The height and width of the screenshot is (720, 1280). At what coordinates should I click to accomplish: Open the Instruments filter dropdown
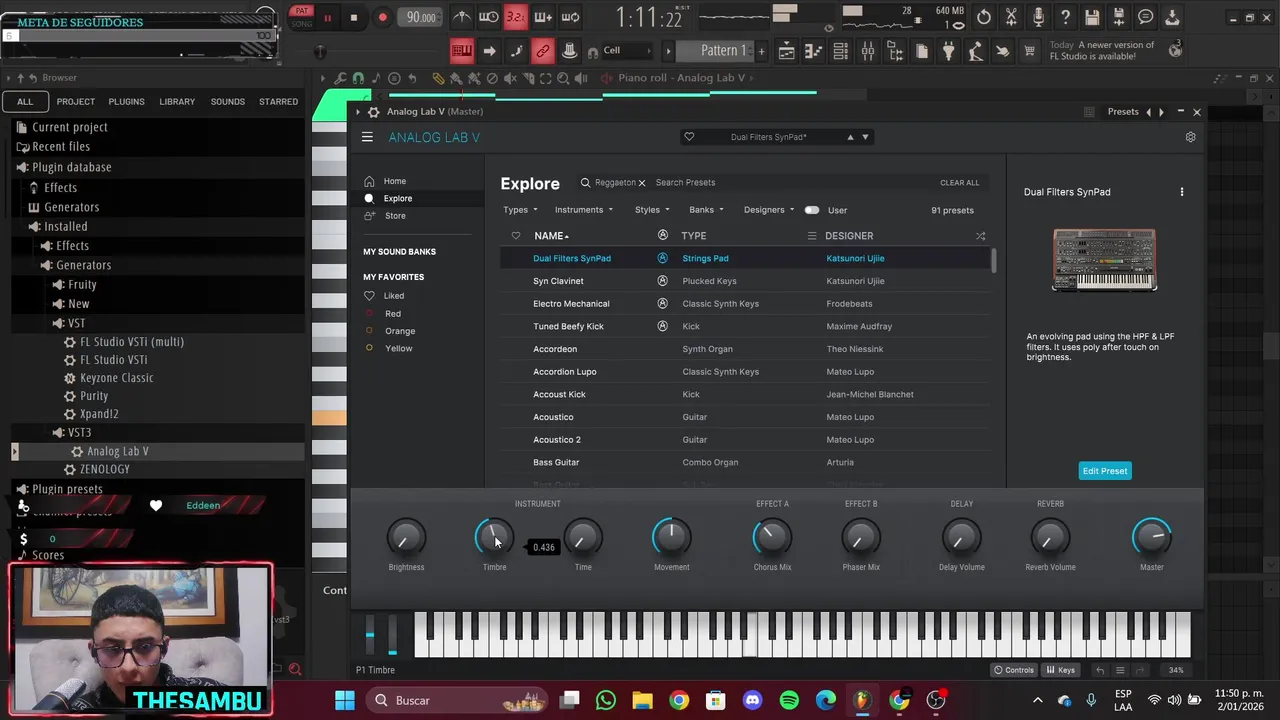click(584, 210)
